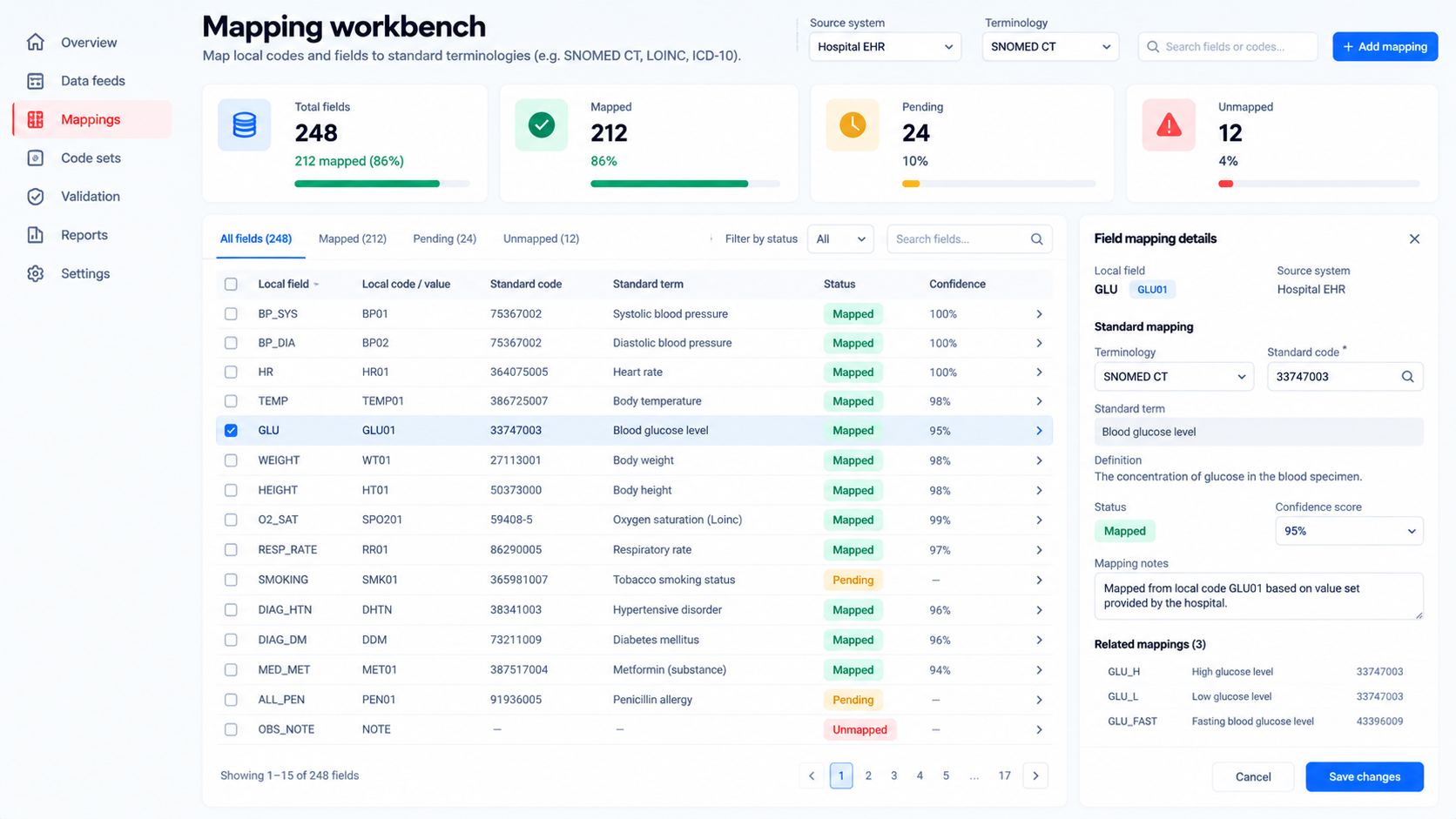Open the Source system Hospital EHR dropdown

[x=885, y=47]
